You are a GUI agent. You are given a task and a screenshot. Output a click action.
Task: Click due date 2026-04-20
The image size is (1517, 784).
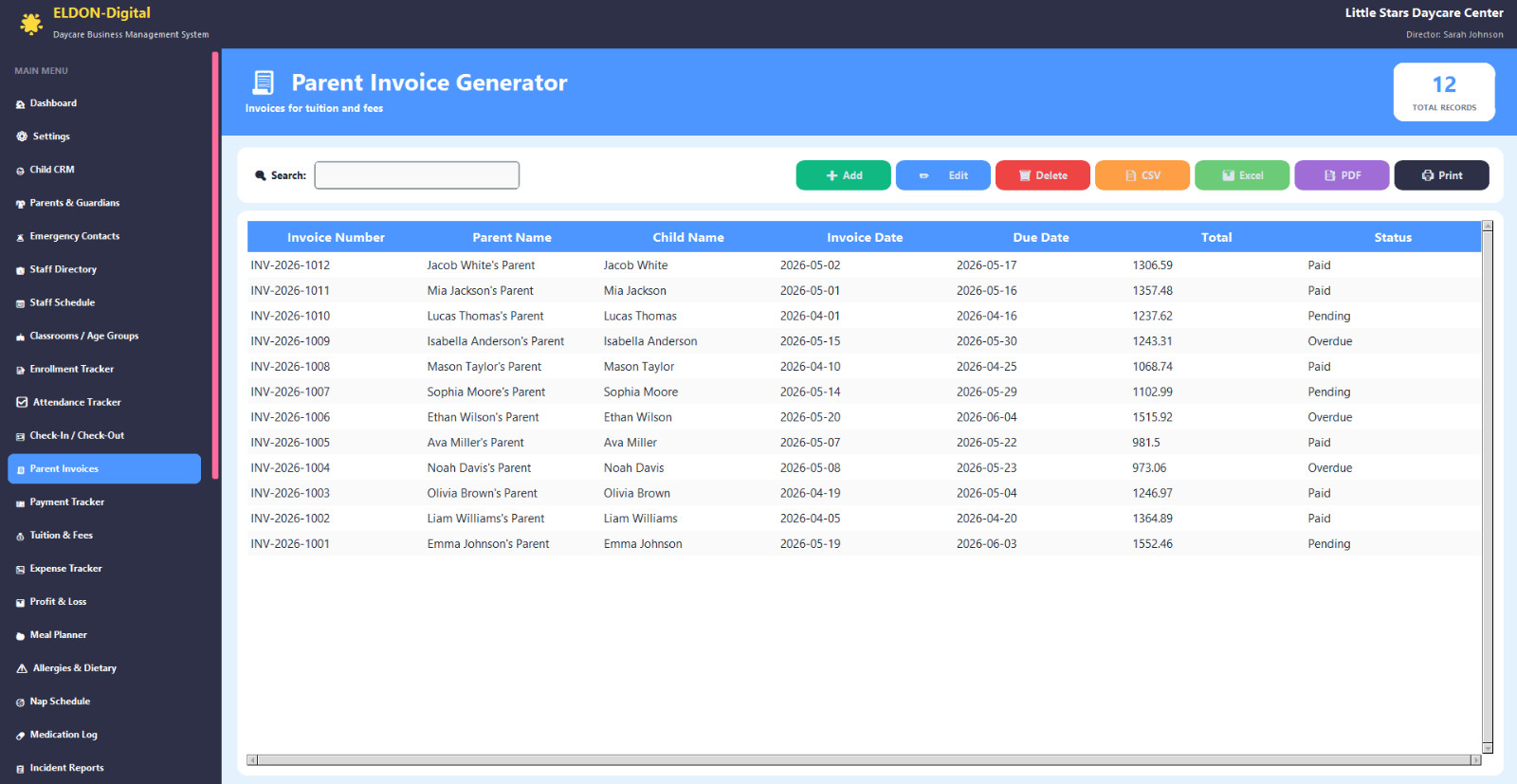pyautogui.click(x=986, y=519)
